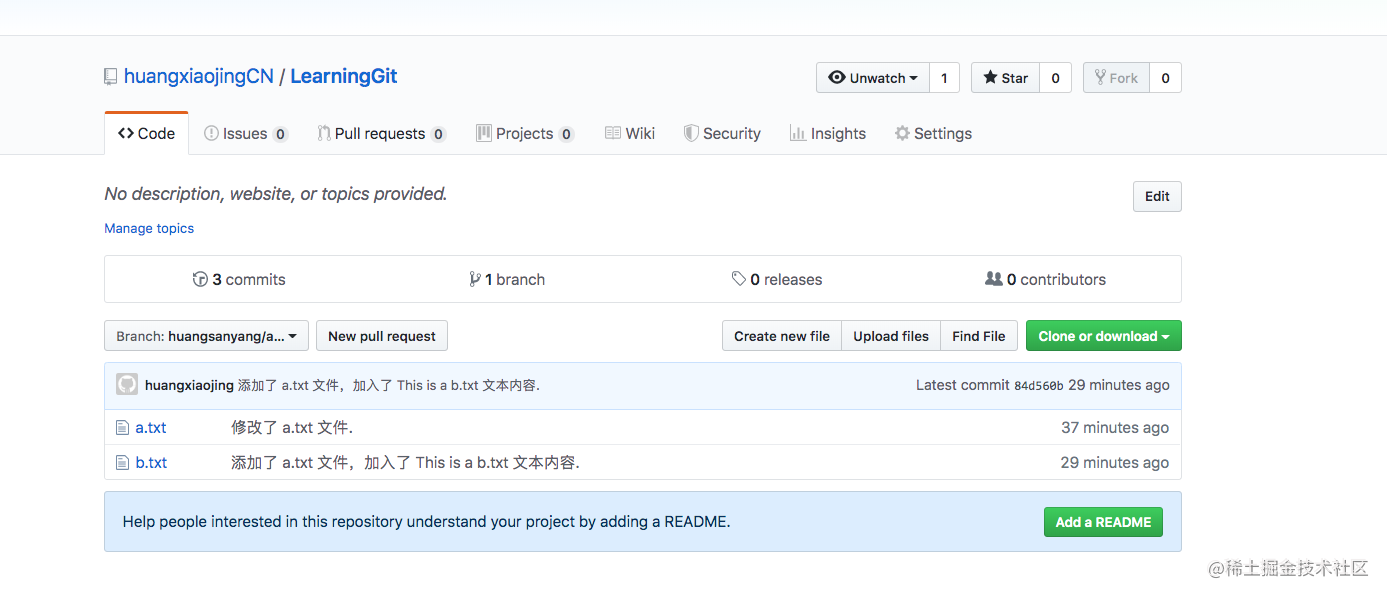Click the Pull requests count badge 0
This screenshot has height=597, width=1387.
(438, 134)
